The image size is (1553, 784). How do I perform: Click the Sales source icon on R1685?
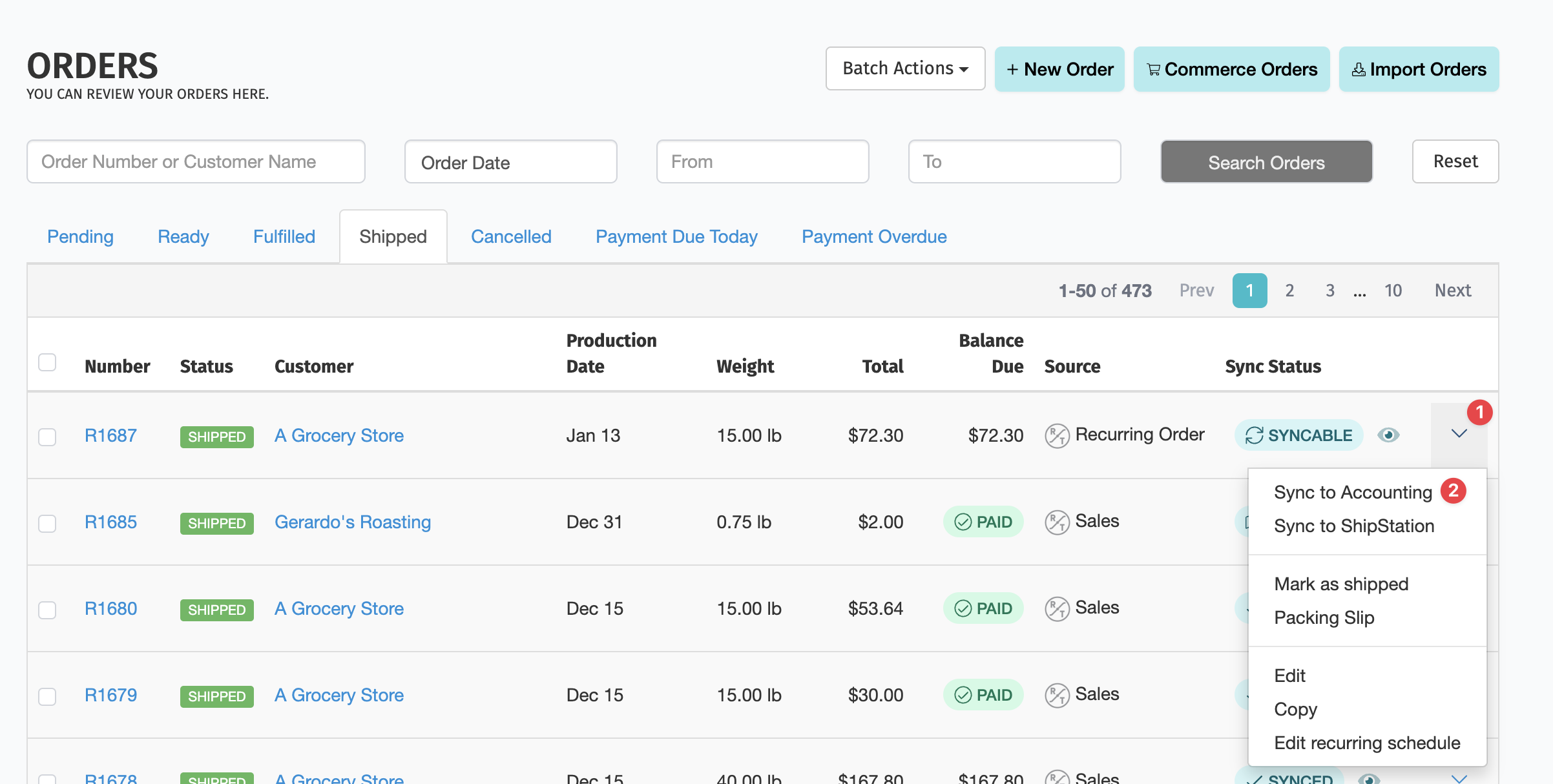pyautogui.click(x=1057, y=522)
